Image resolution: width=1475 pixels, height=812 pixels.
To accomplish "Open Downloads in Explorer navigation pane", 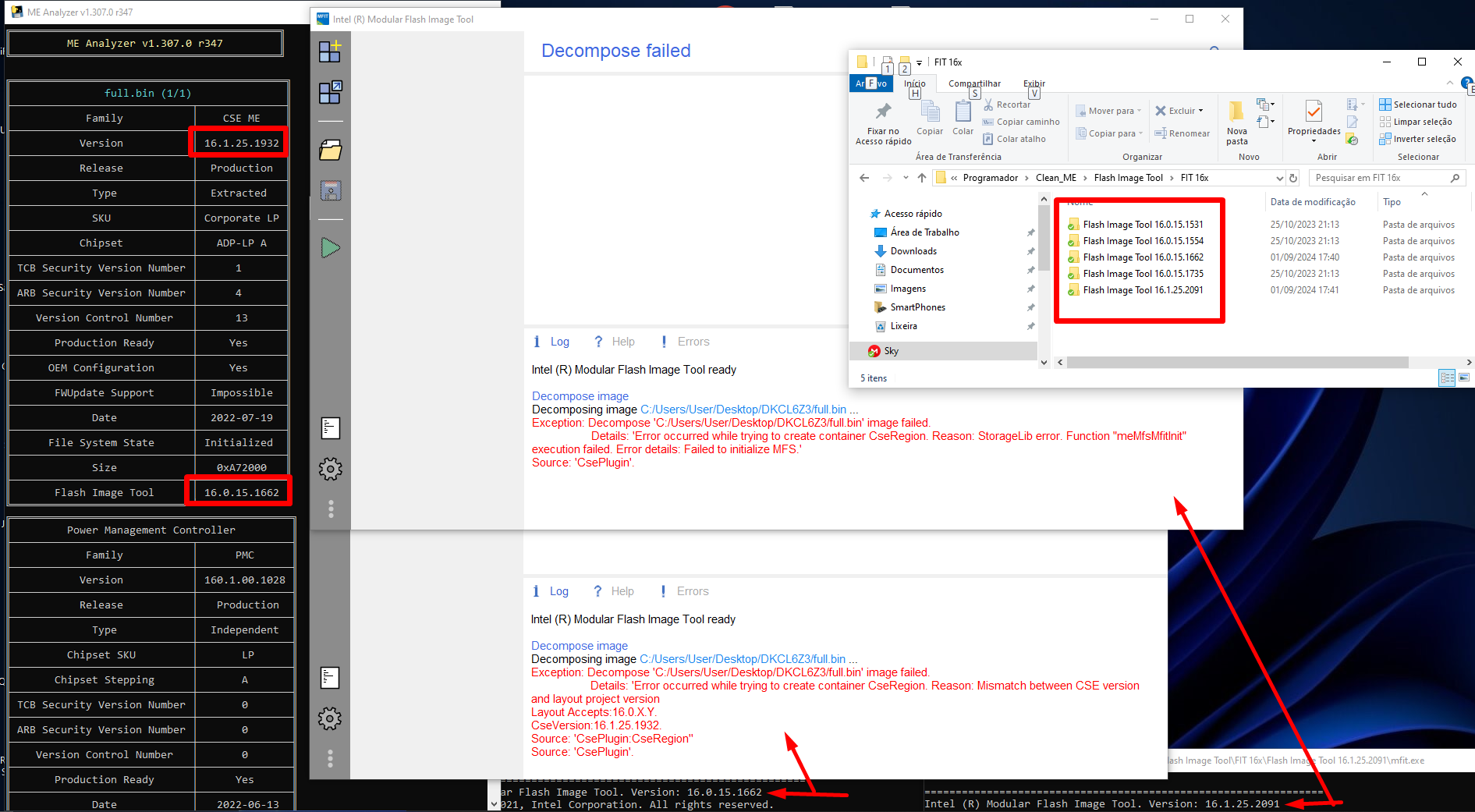I will click(x=913, y=251).
